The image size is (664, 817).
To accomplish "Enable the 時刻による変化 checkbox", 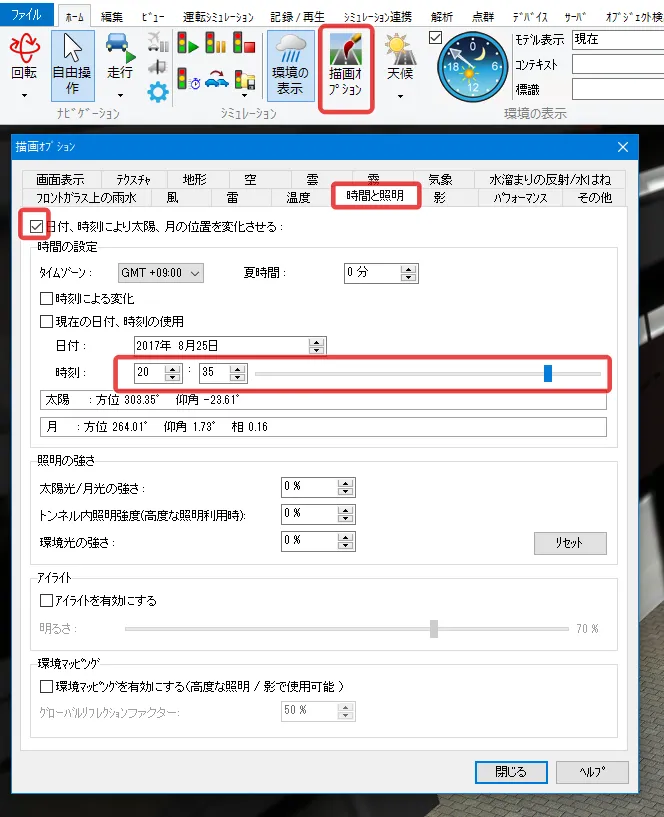I will [46, 298].
